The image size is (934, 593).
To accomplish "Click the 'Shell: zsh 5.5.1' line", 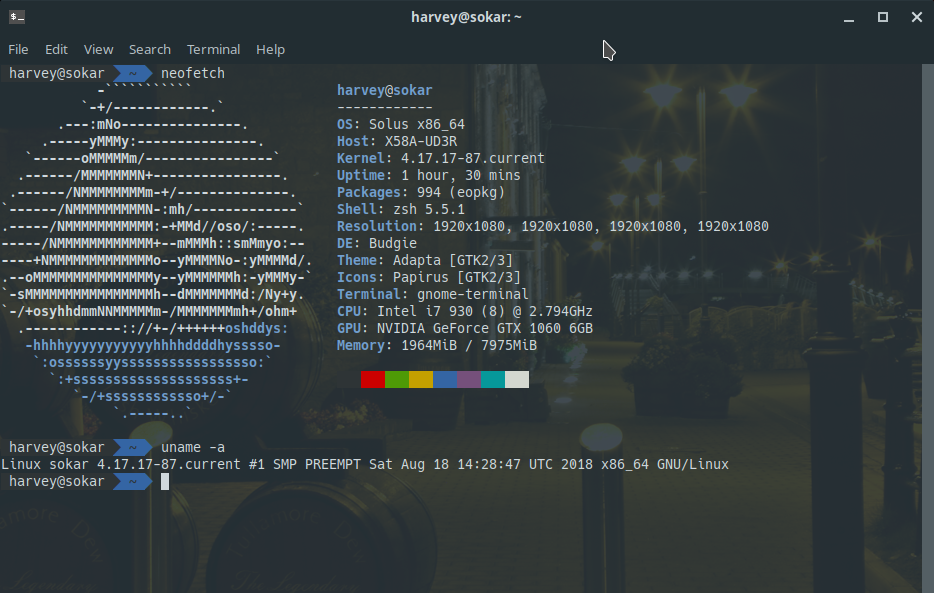I will (x=401, y=210).
